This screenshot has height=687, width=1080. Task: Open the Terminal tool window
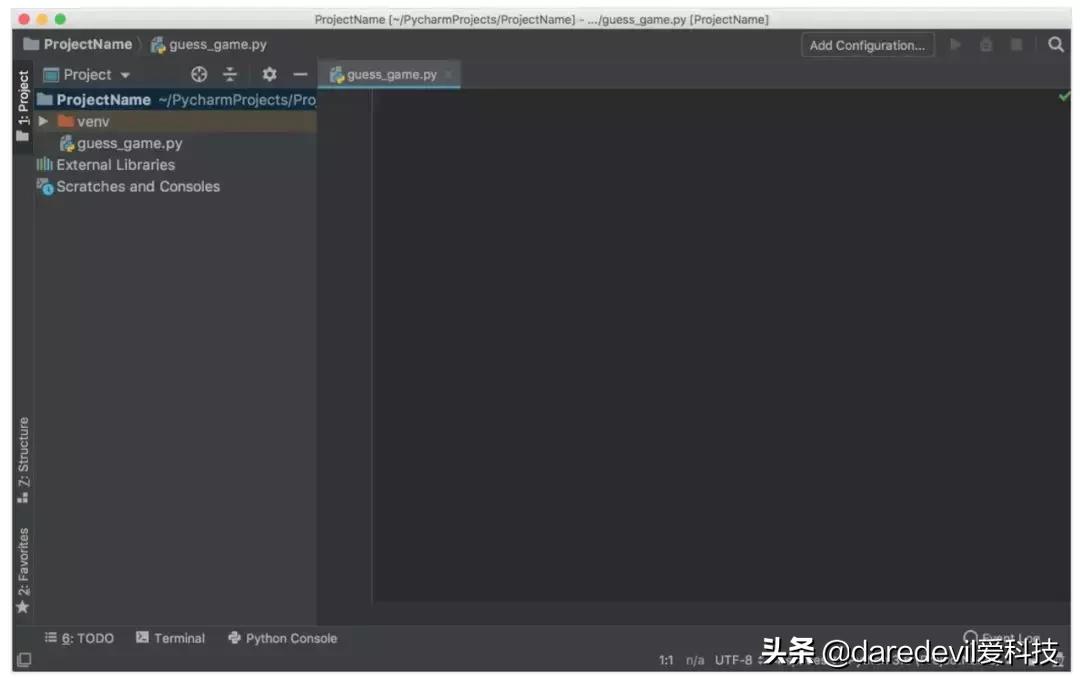coord(170,638)
